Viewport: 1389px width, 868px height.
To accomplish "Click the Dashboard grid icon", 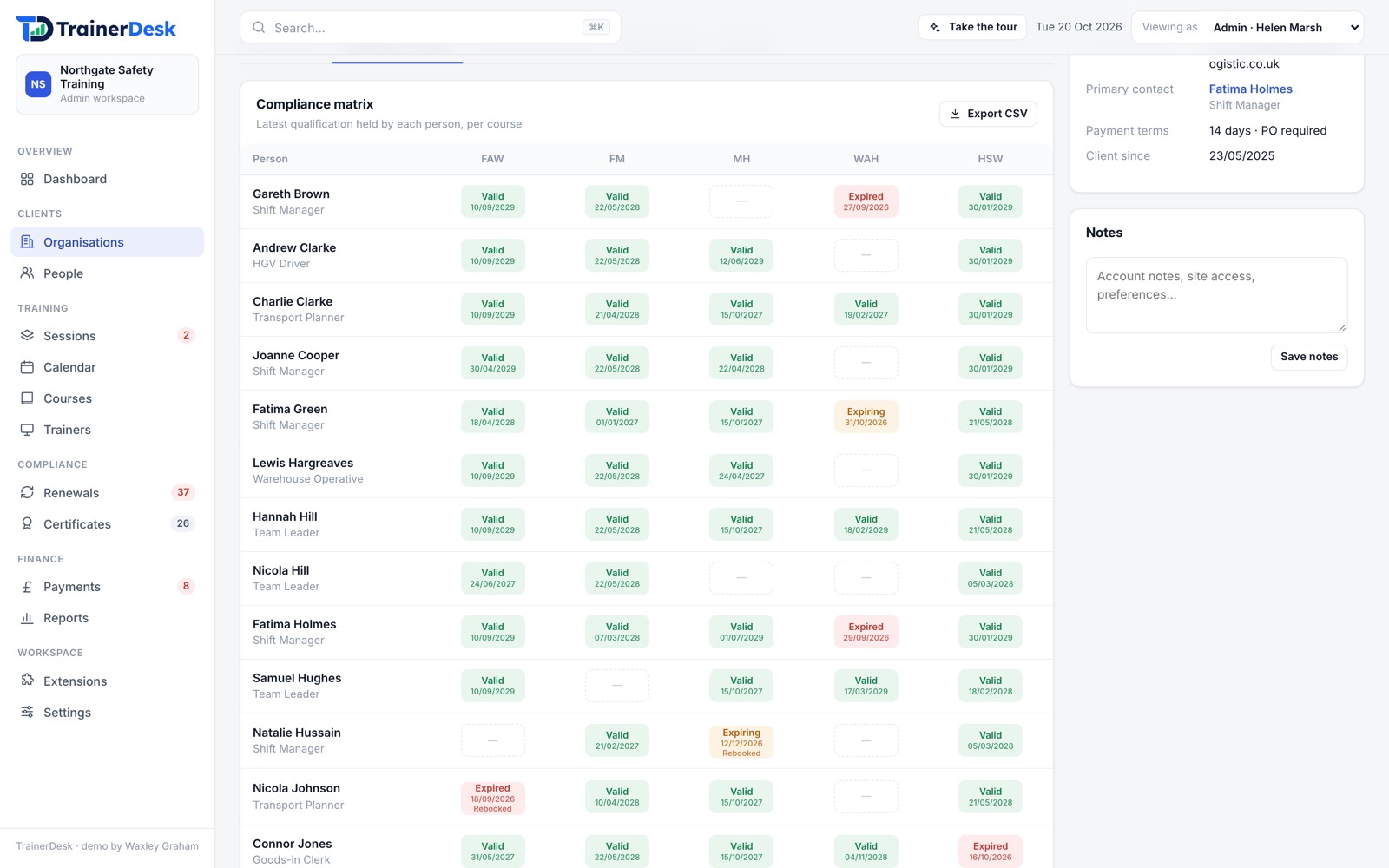I will tap(27, 179).
